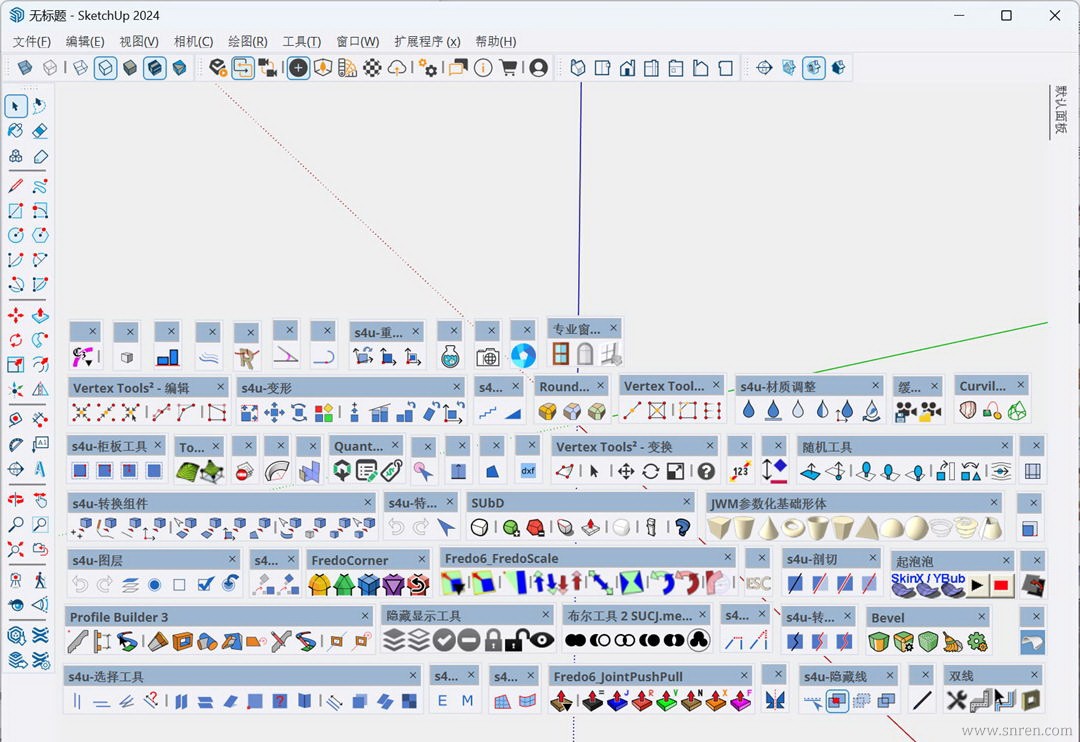Toggle the X-ray face style in top toolbar

(25, 68)
